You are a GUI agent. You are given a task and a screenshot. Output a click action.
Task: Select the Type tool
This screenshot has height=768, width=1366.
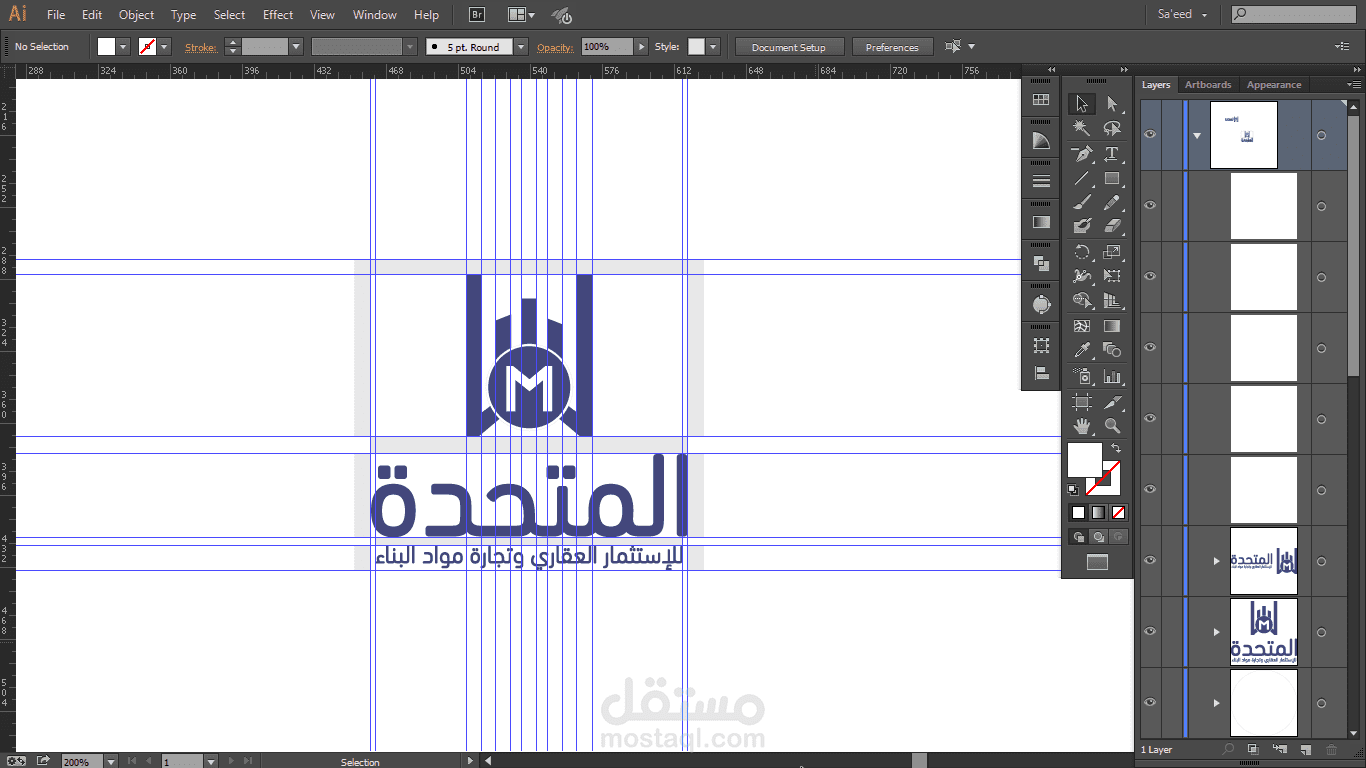click(1112, 154)
